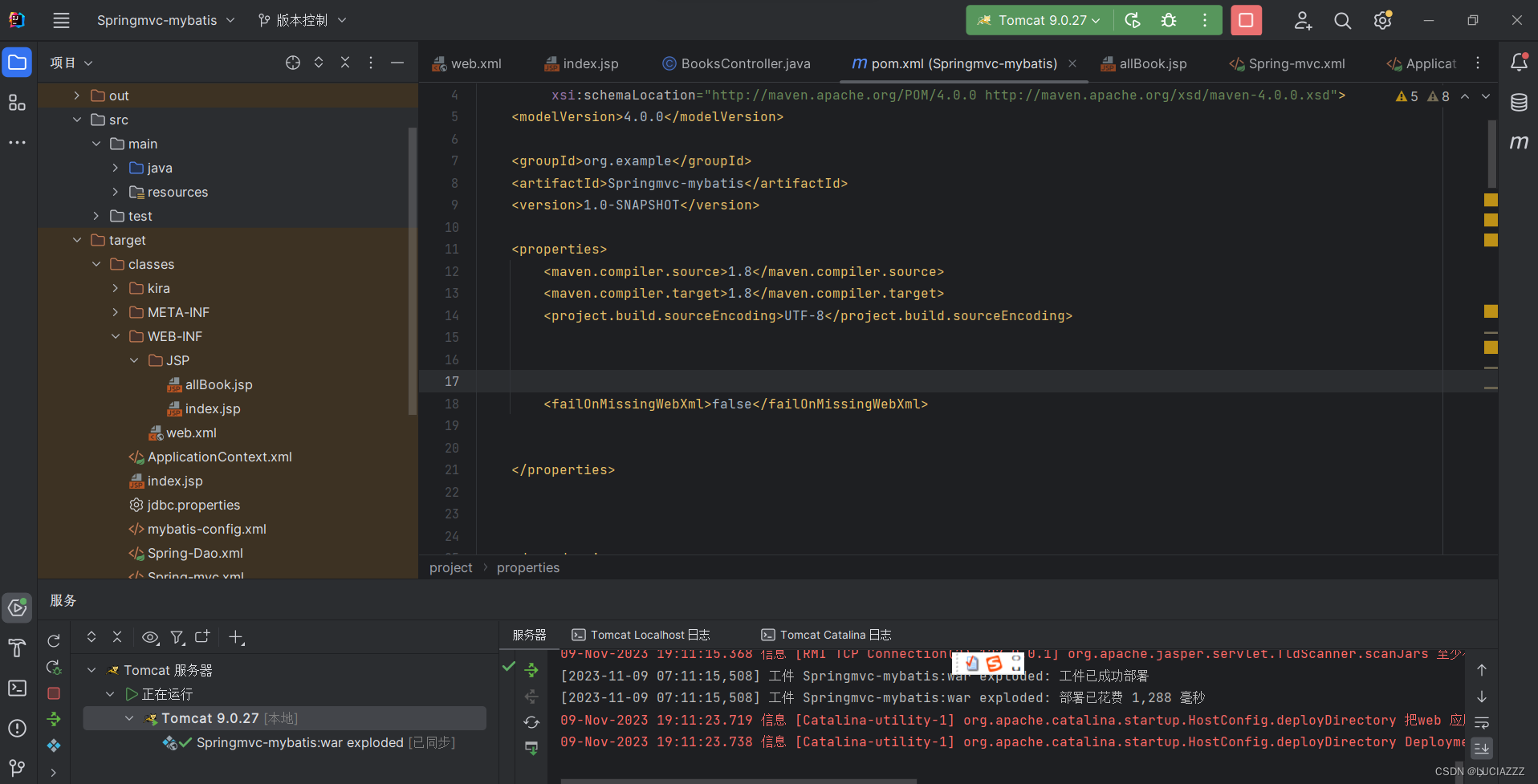
Task: Open the Services tool window icon
Action: [17, 607]
